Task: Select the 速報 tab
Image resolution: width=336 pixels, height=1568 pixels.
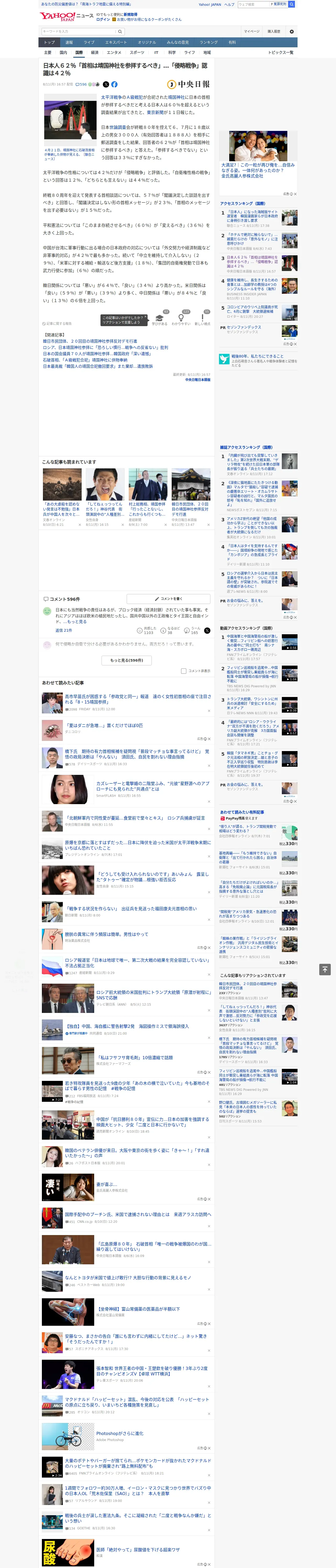Action: tap(69, 43)
